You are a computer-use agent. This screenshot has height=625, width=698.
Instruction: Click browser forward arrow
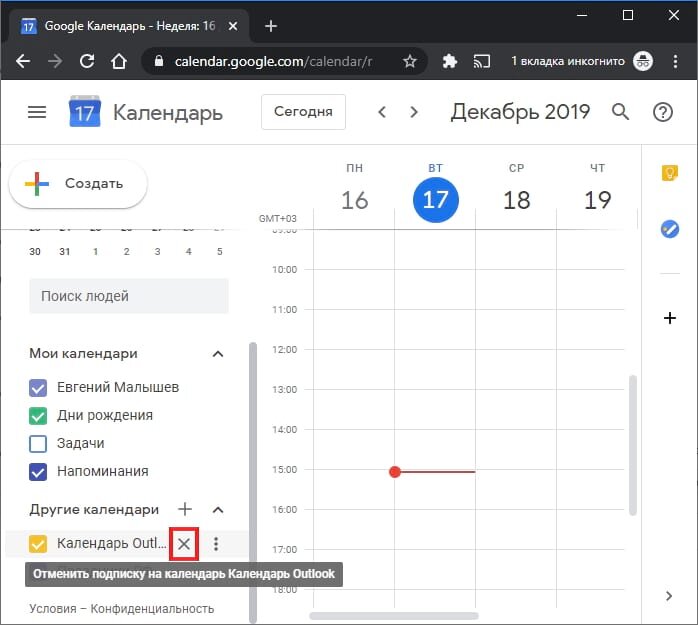pyautogui.click(x=55, y=61)
